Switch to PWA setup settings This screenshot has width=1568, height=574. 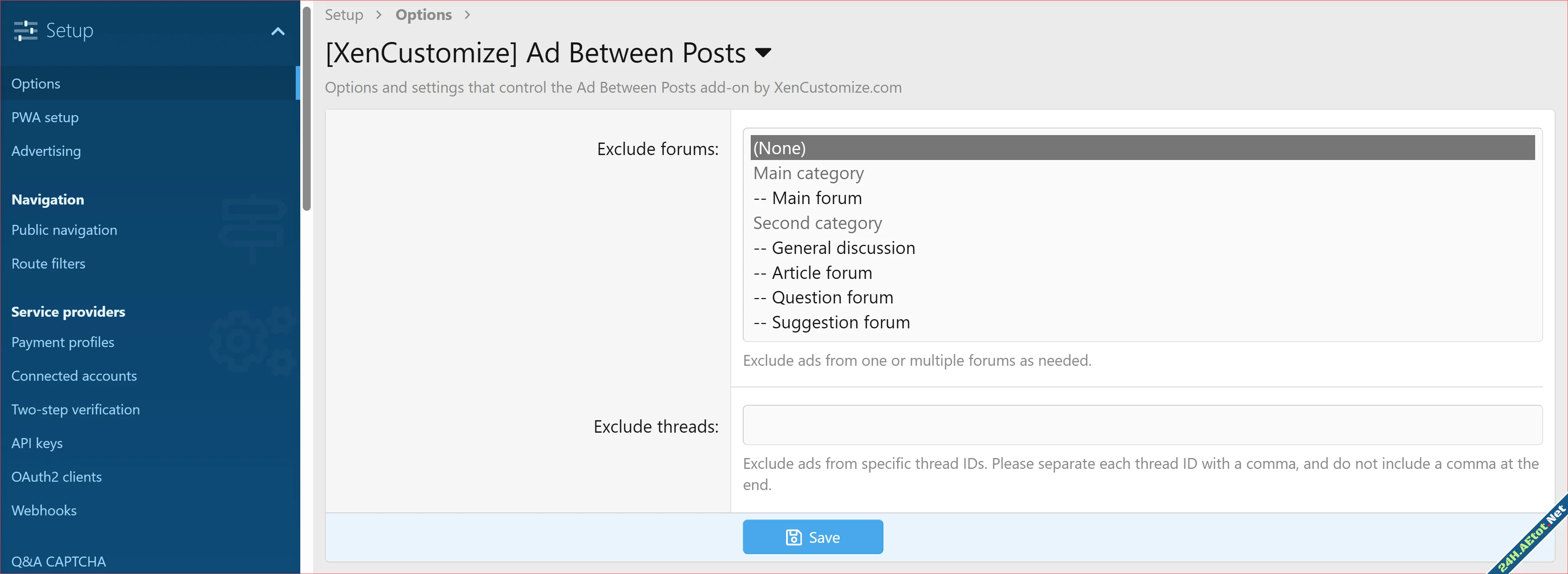coord(45,117)
